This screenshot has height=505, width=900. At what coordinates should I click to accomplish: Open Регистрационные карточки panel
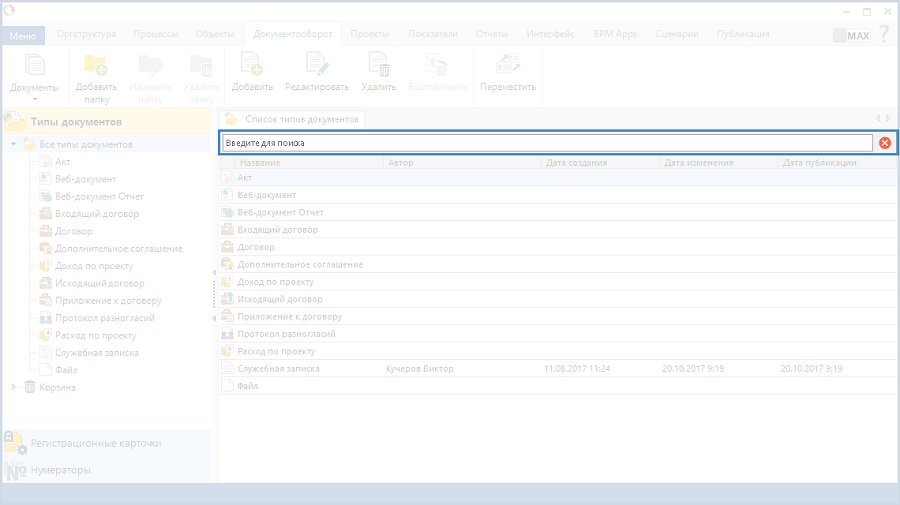(x=95, y=443)
